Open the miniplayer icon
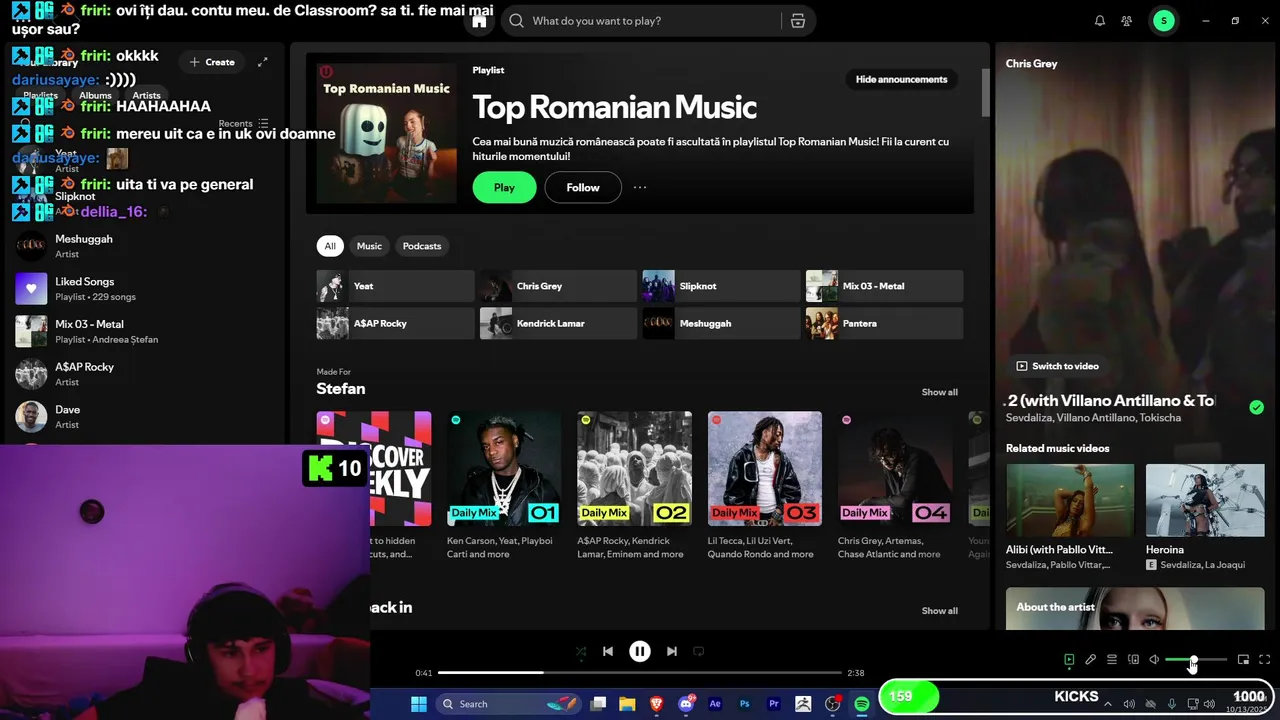Image resolution: width=1280 pixels, height=720 pixels. (x=1243, y=659)
